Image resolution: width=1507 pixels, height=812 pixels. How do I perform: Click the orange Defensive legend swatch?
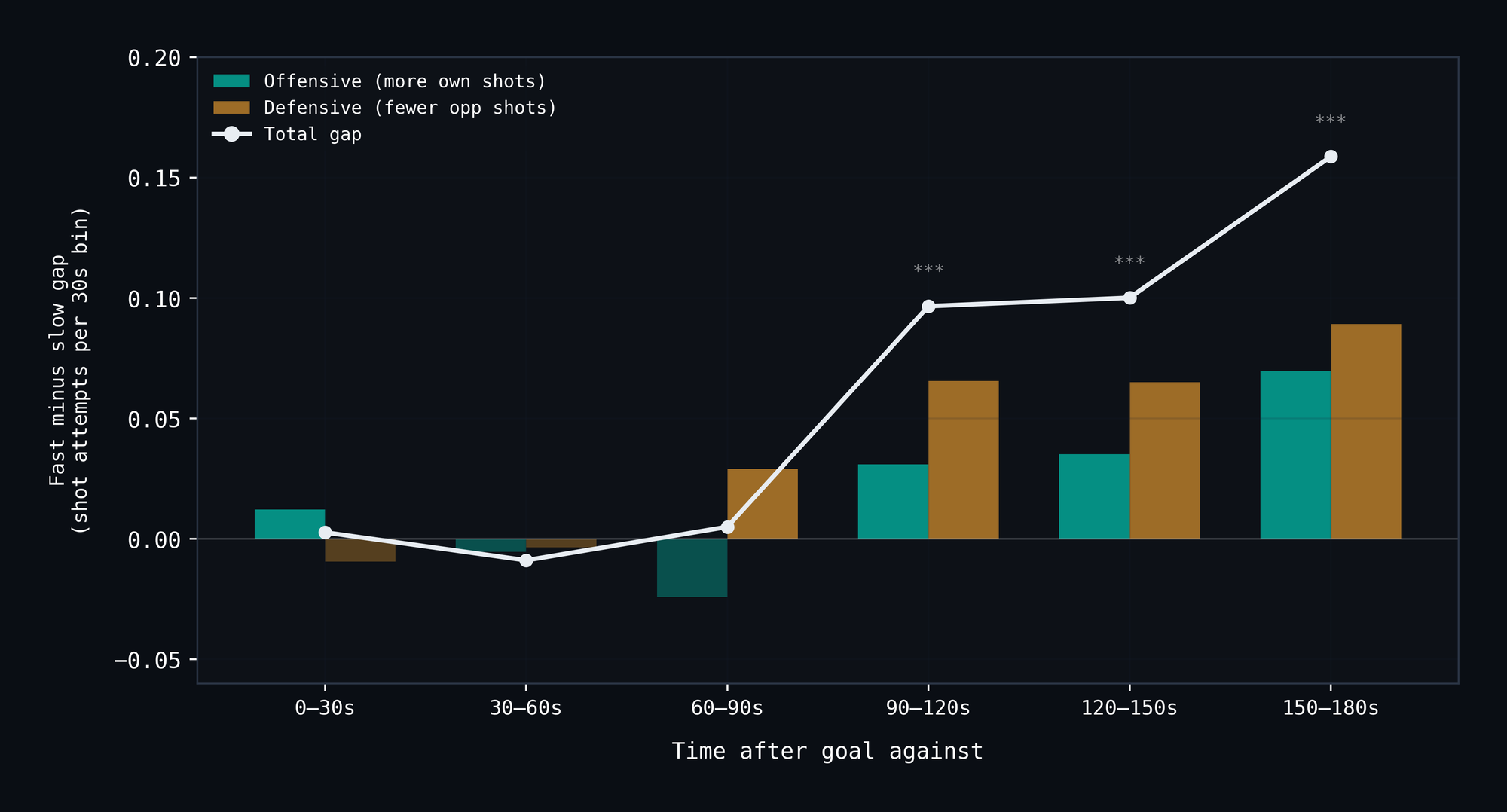click(x=231, y=108)
